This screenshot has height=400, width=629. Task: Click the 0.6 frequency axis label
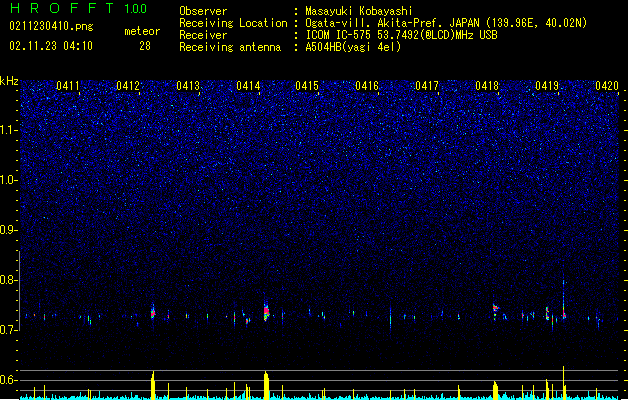(x=9, y=380)
